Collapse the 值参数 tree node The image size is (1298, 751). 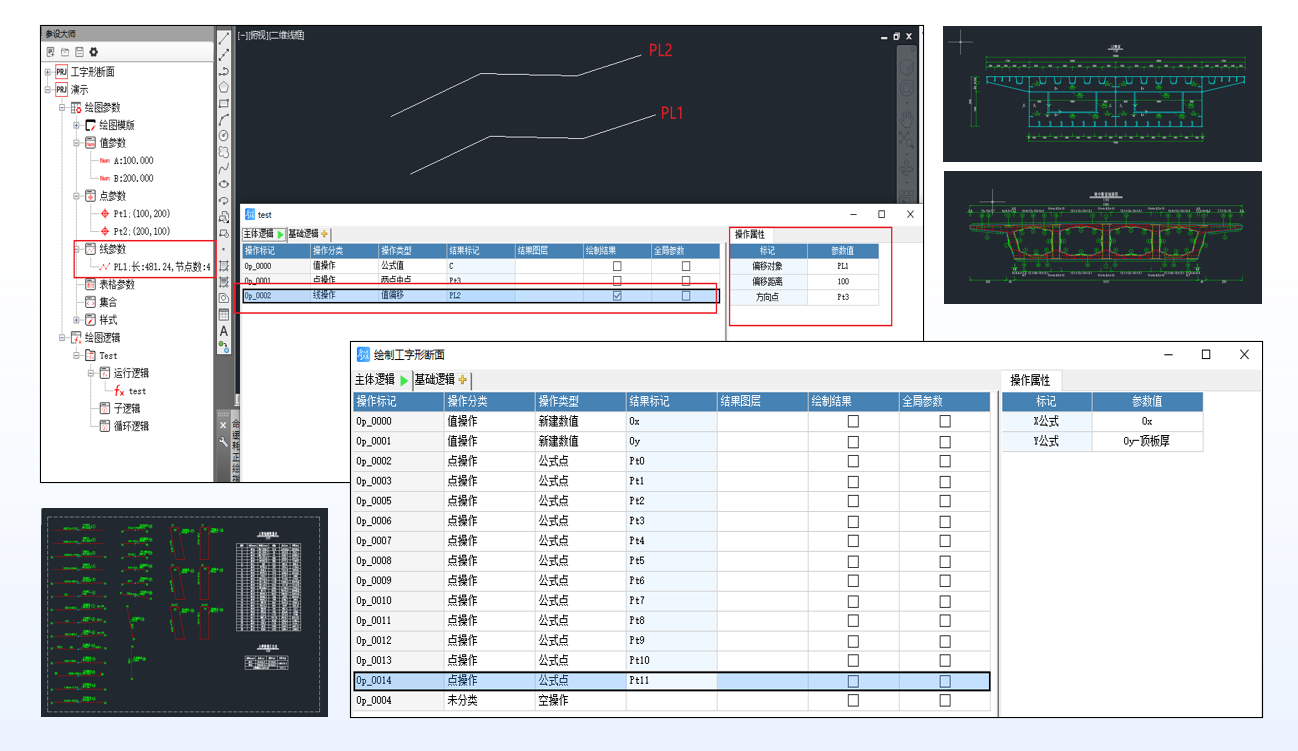pos(76,143)
